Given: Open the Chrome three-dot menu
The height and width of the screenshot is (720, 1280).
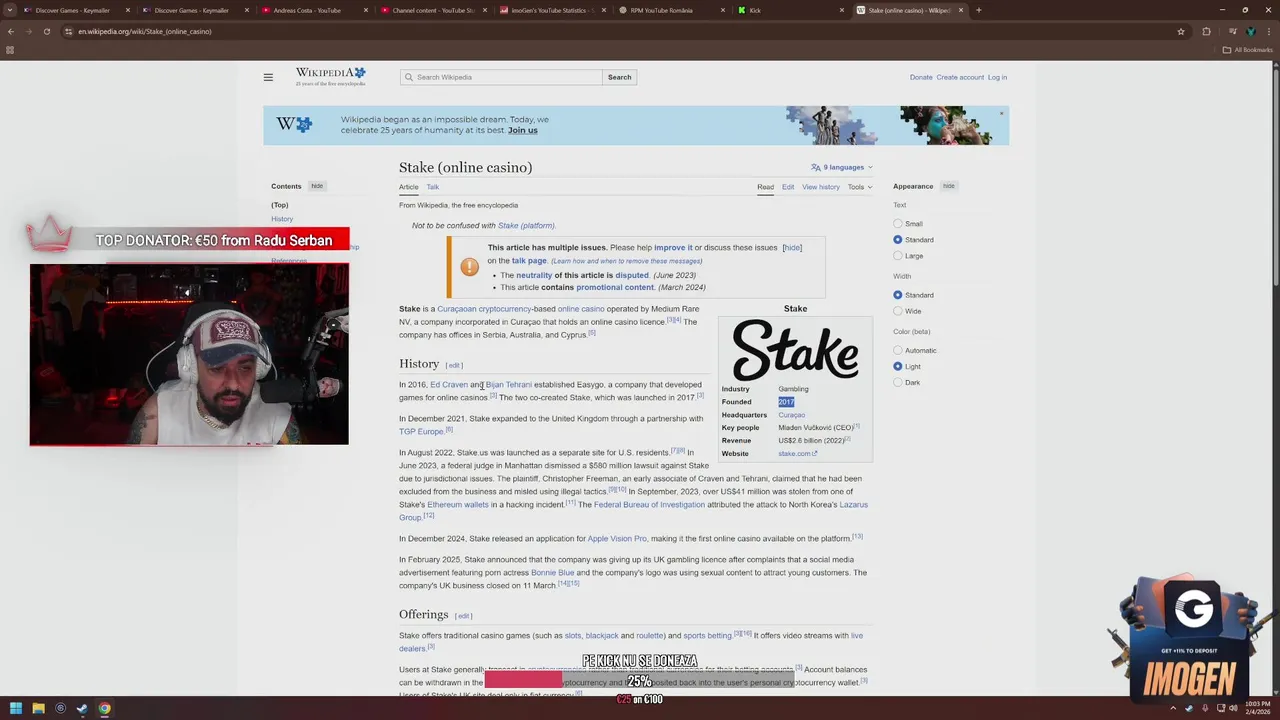Looking at the screenshot, I should [1269, 31].
